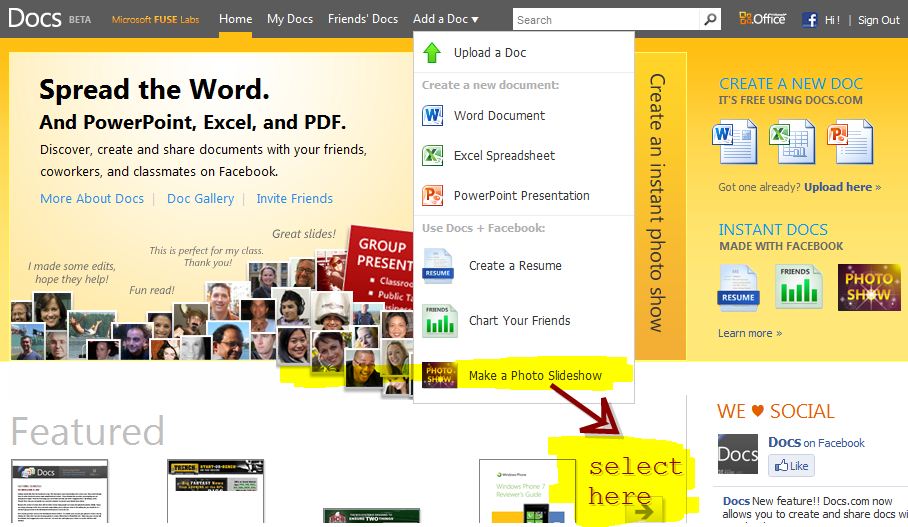The height and width of the screenshot is (527, 908).
Task: Click the green next arrow in Featured
Action: coord(644,511)
